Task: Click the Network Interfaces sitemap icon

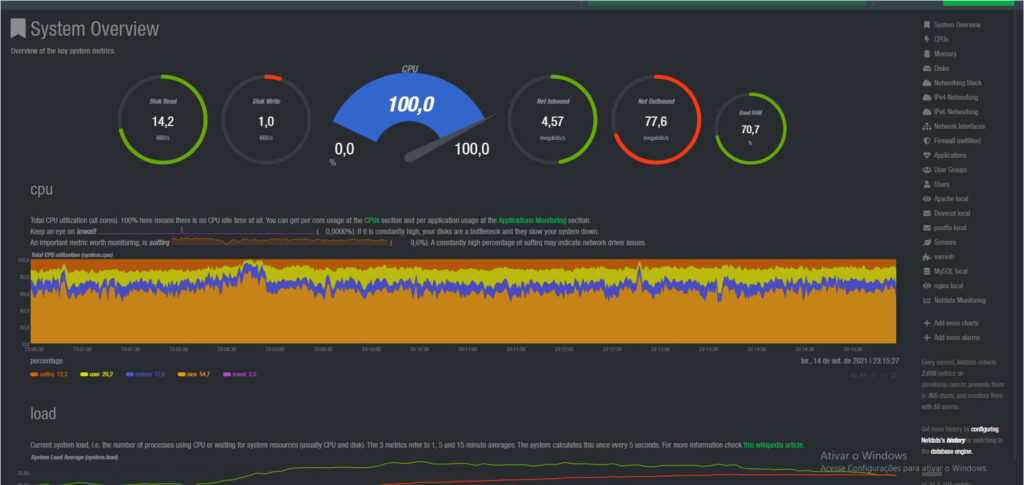Action: point(926,126)
